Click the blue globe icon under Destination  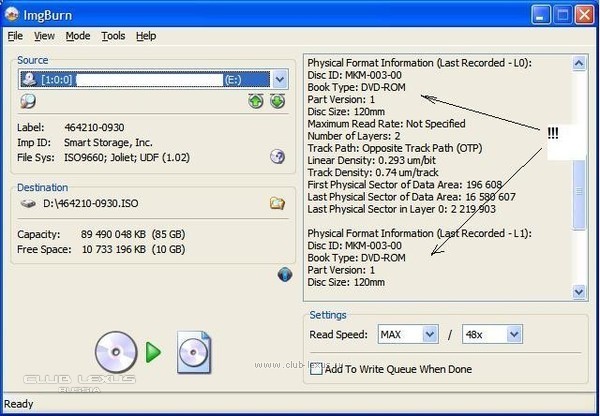tap(284, 275)
